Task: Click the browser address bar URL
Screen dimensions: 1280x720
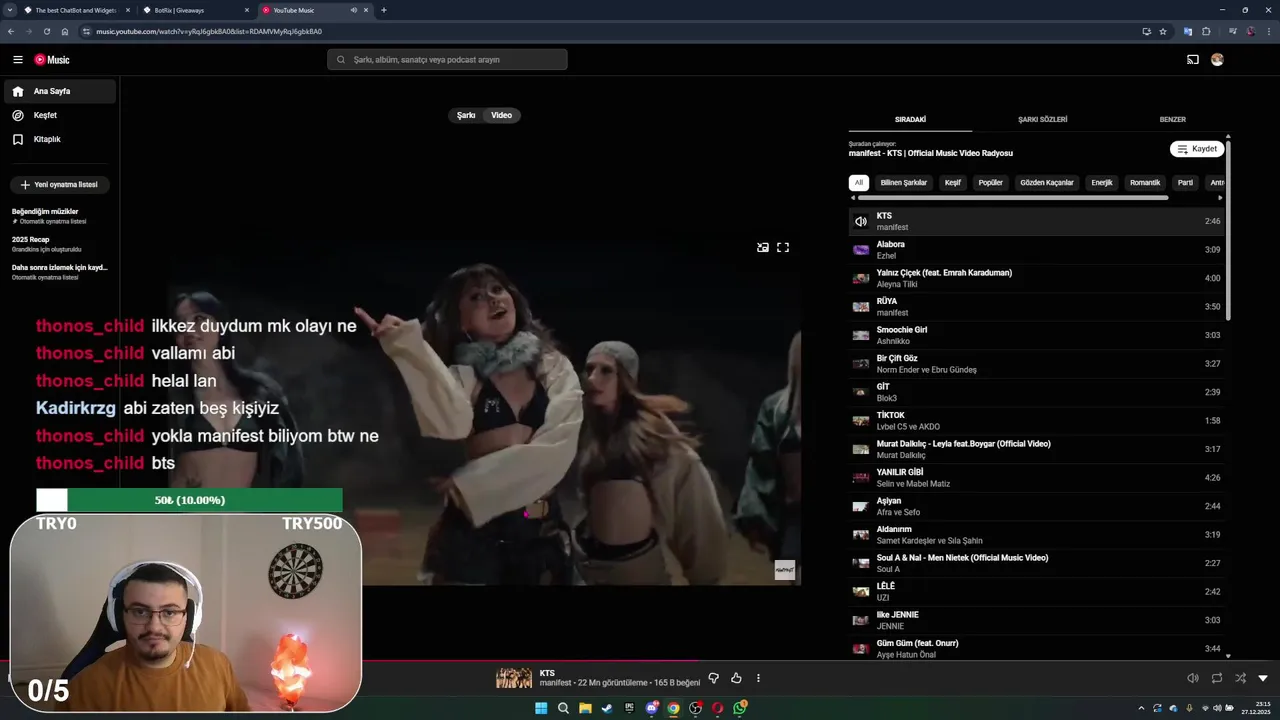Action: (209, 31)
